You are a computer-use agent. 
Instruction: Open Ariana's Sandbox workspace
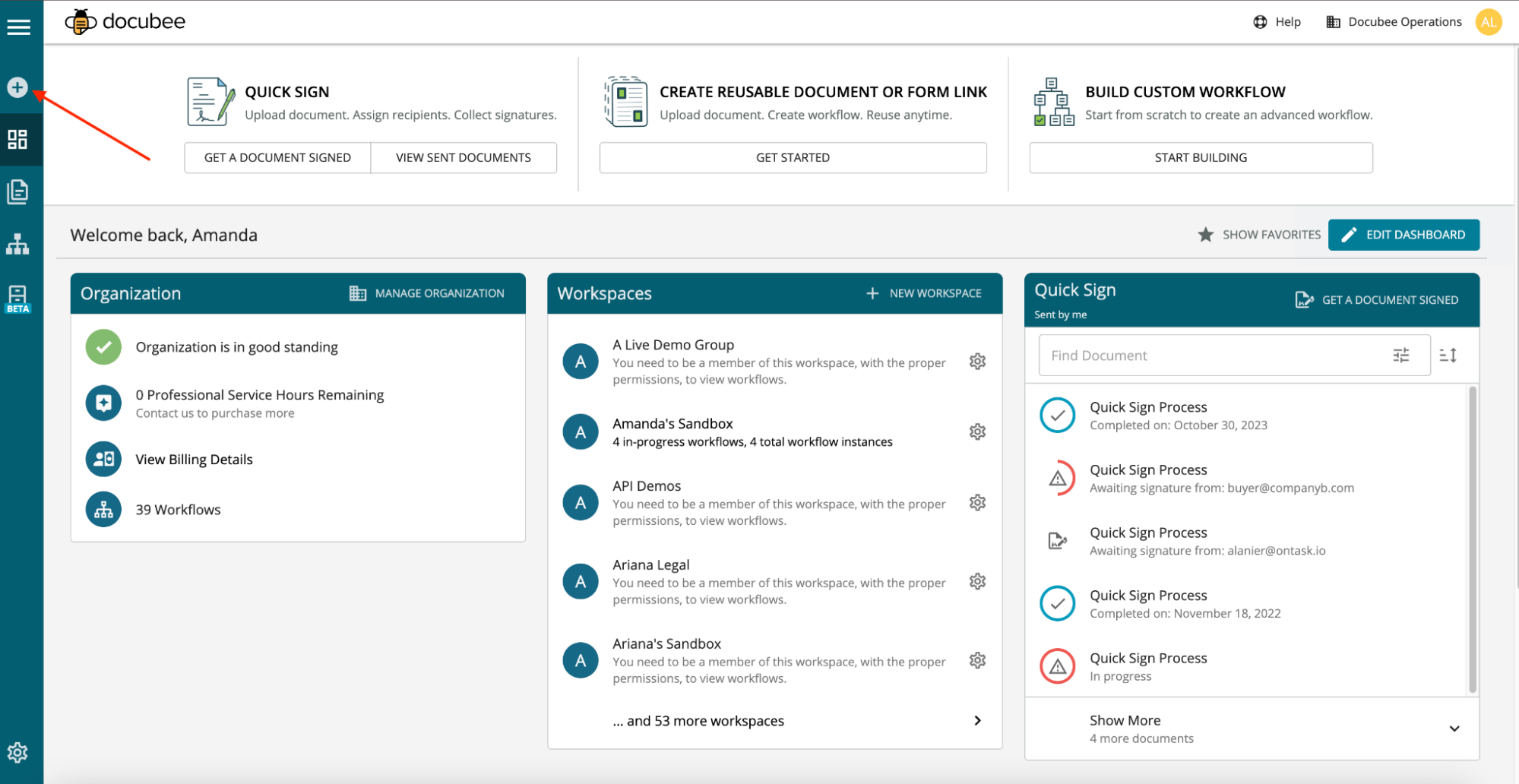coord(779,661)
